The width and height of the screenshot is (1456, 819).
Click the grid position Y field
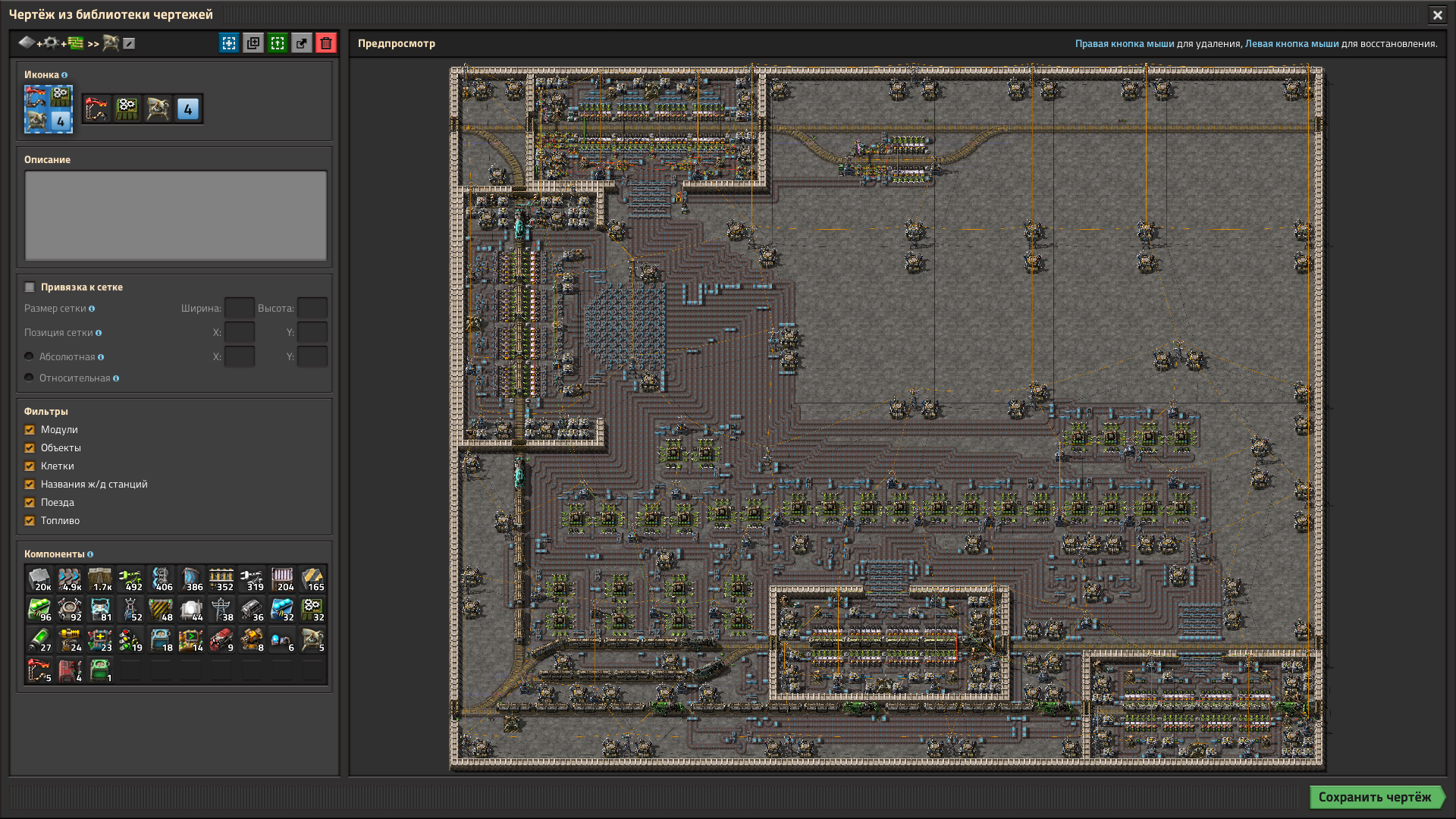(312, 332)
